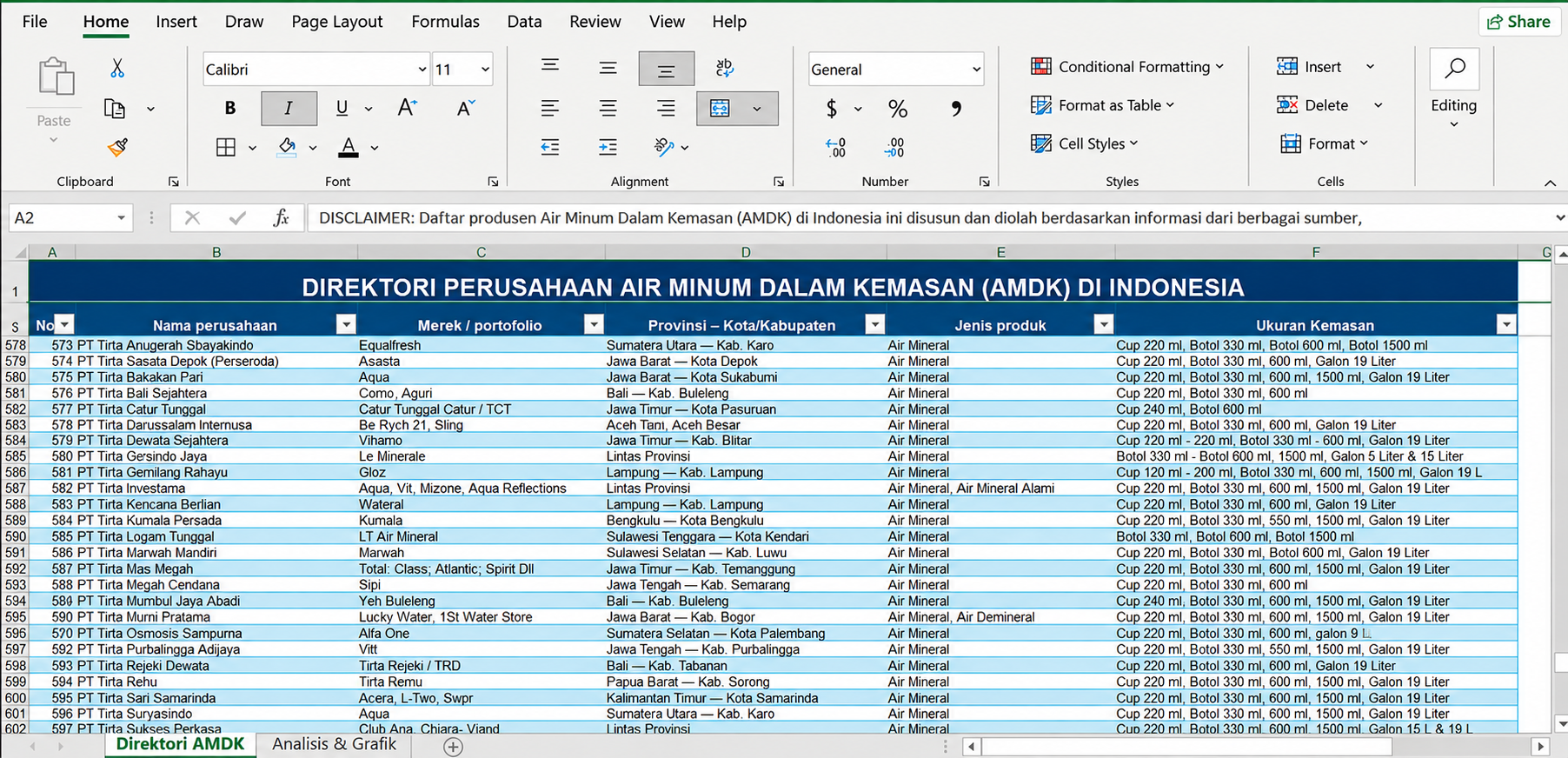Open the font size 11 dropdown
1568x758 pixels.
tap(485, 70)
